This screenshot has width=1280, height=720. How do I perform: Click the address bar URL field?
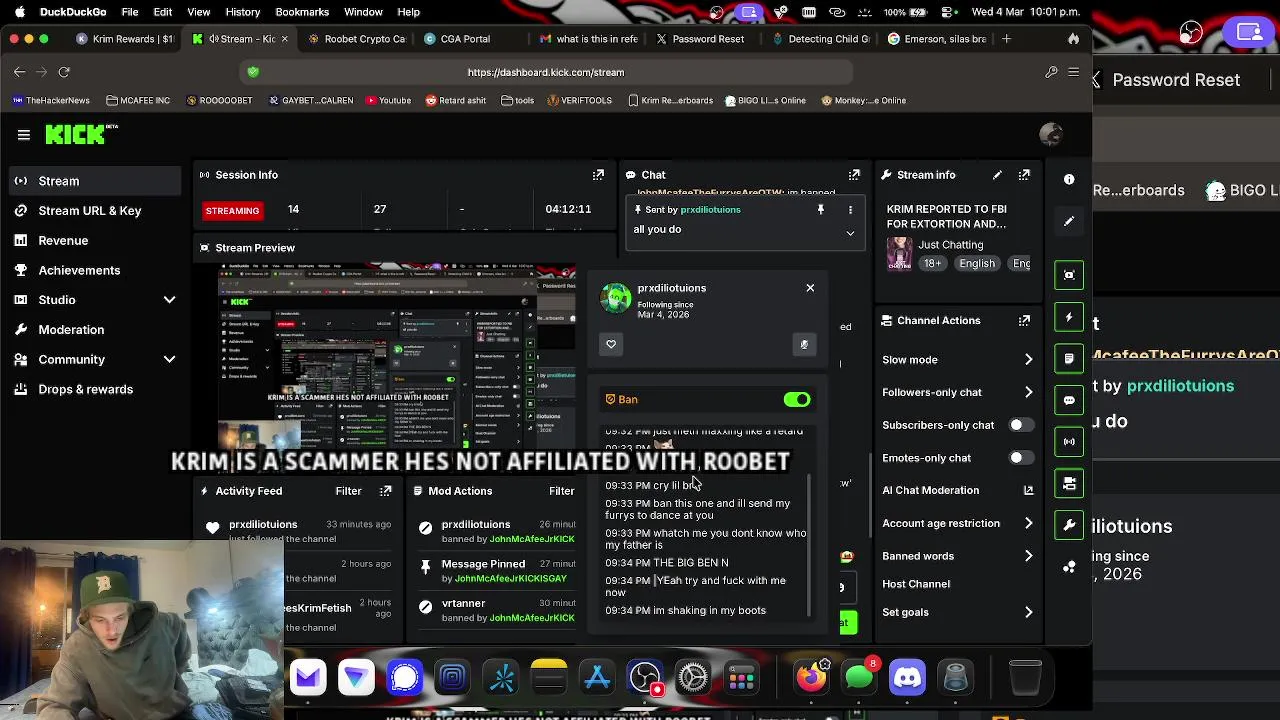546,72
